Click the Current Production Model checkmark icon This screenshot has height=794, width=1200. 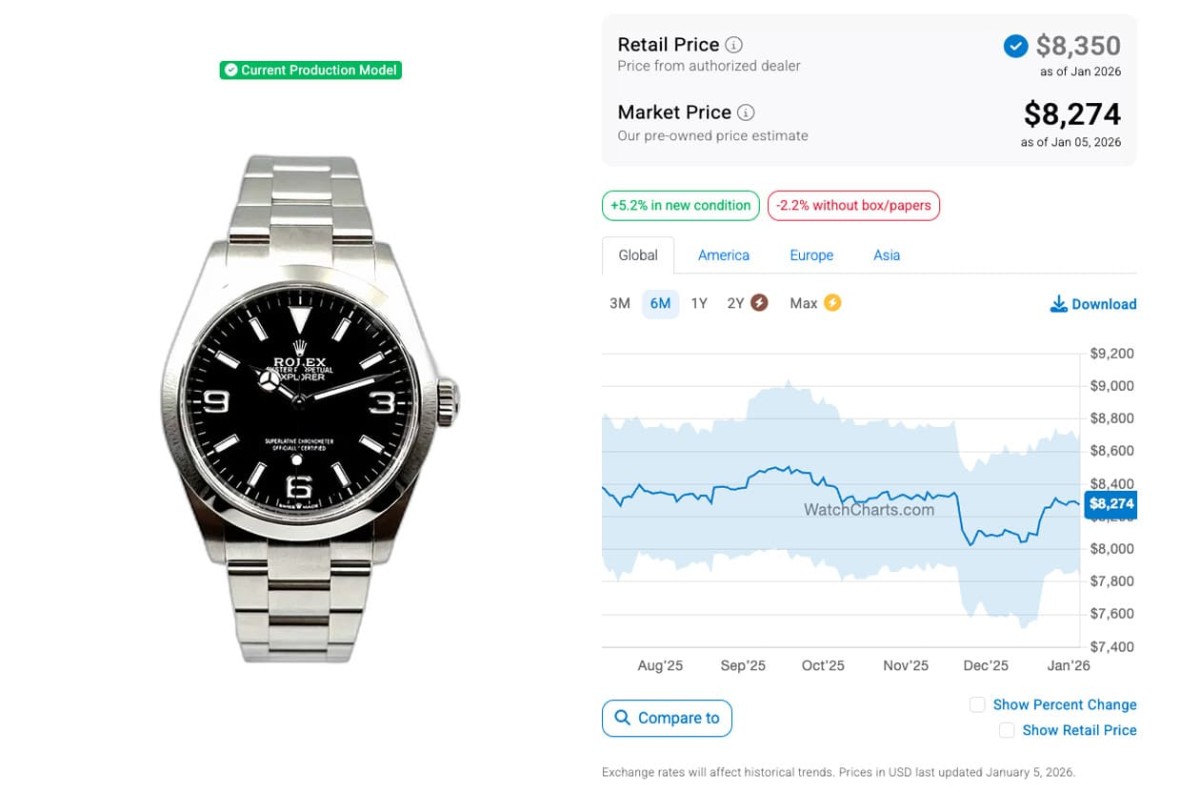point(231,70)
